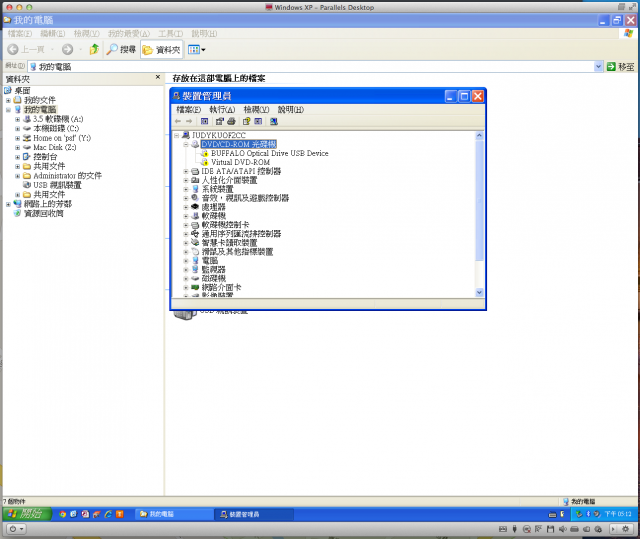Select the 智慧卡讀取裝置 row

click(x=229, y=243)
